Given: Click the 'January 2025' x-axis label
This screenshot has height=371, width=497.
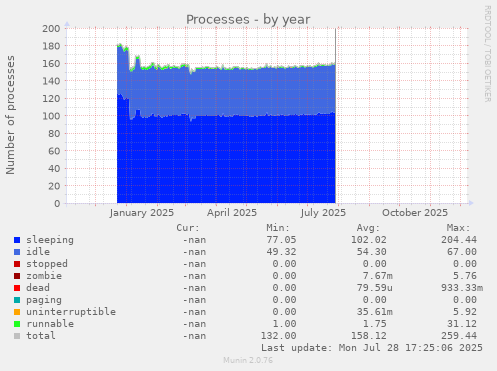Looking at the screenshot, I should point(142,213).
